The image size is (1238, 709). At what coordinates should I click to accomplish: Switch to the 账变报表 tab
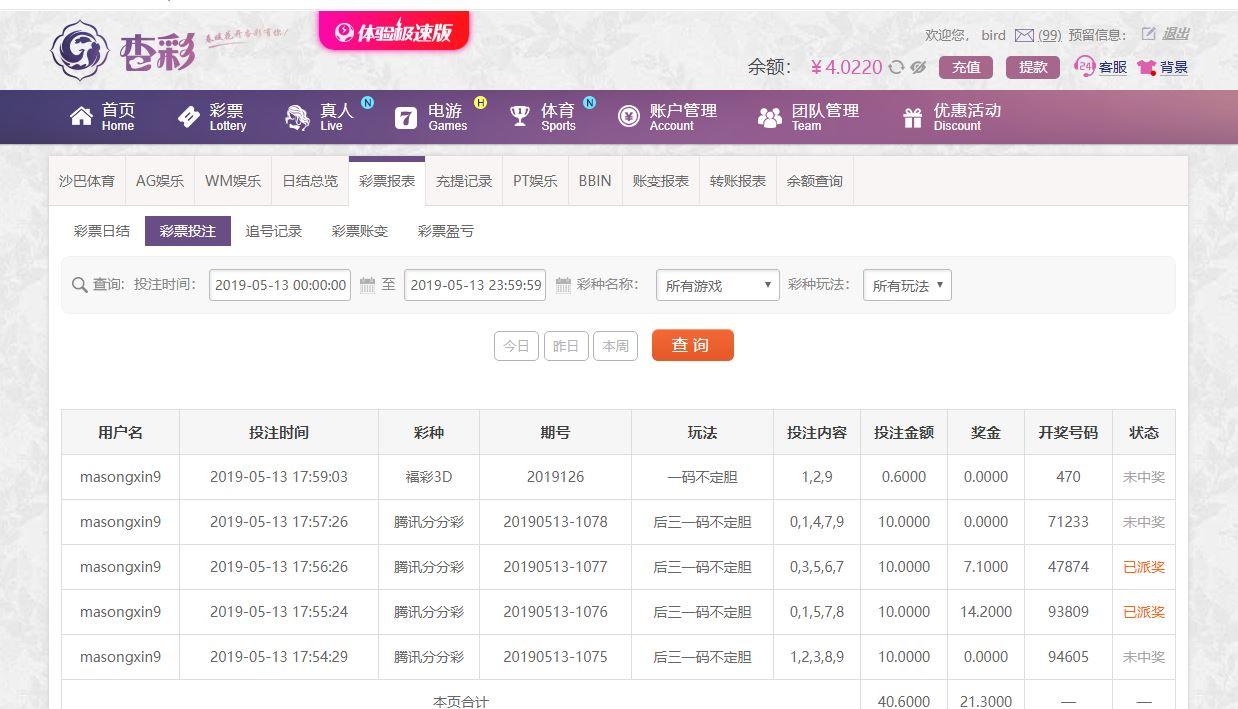pos(661,181)
